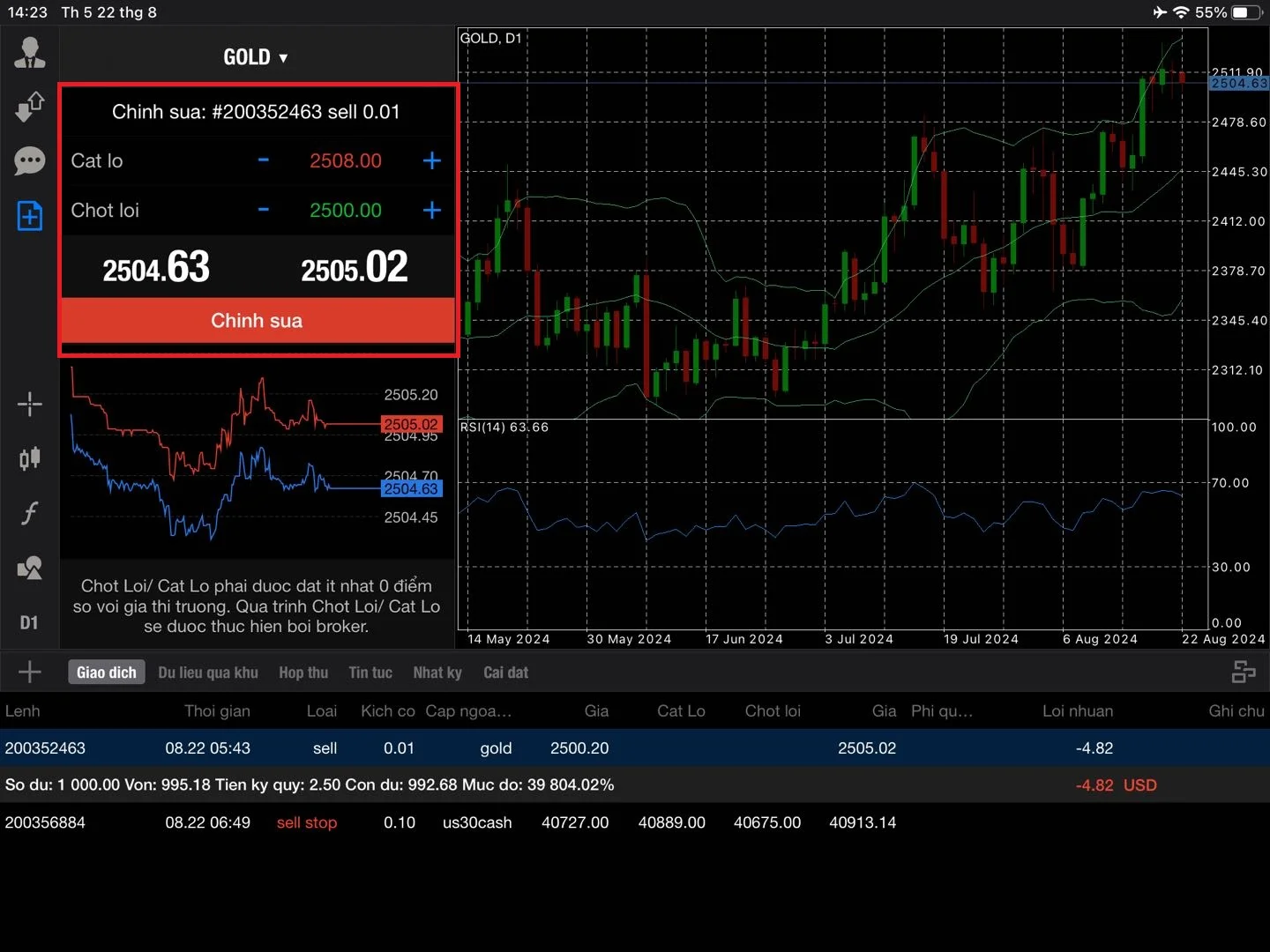Open the trade arrows icon
Image resolution: width=1270 pixels, height=952 pixels.
pos(30,107)
